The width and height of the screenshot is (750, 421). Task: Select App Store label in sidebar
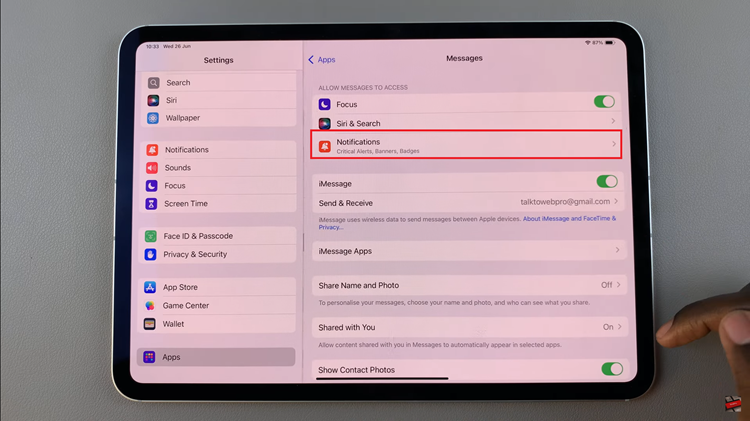click(x=180, y=287)
